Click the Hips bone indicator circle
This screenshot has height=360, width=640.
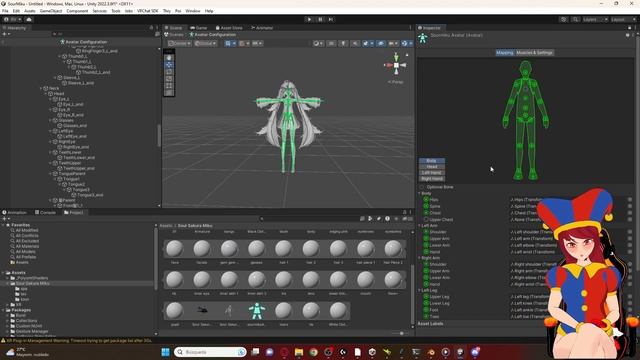pyautogui.click(x=426, y=200)
